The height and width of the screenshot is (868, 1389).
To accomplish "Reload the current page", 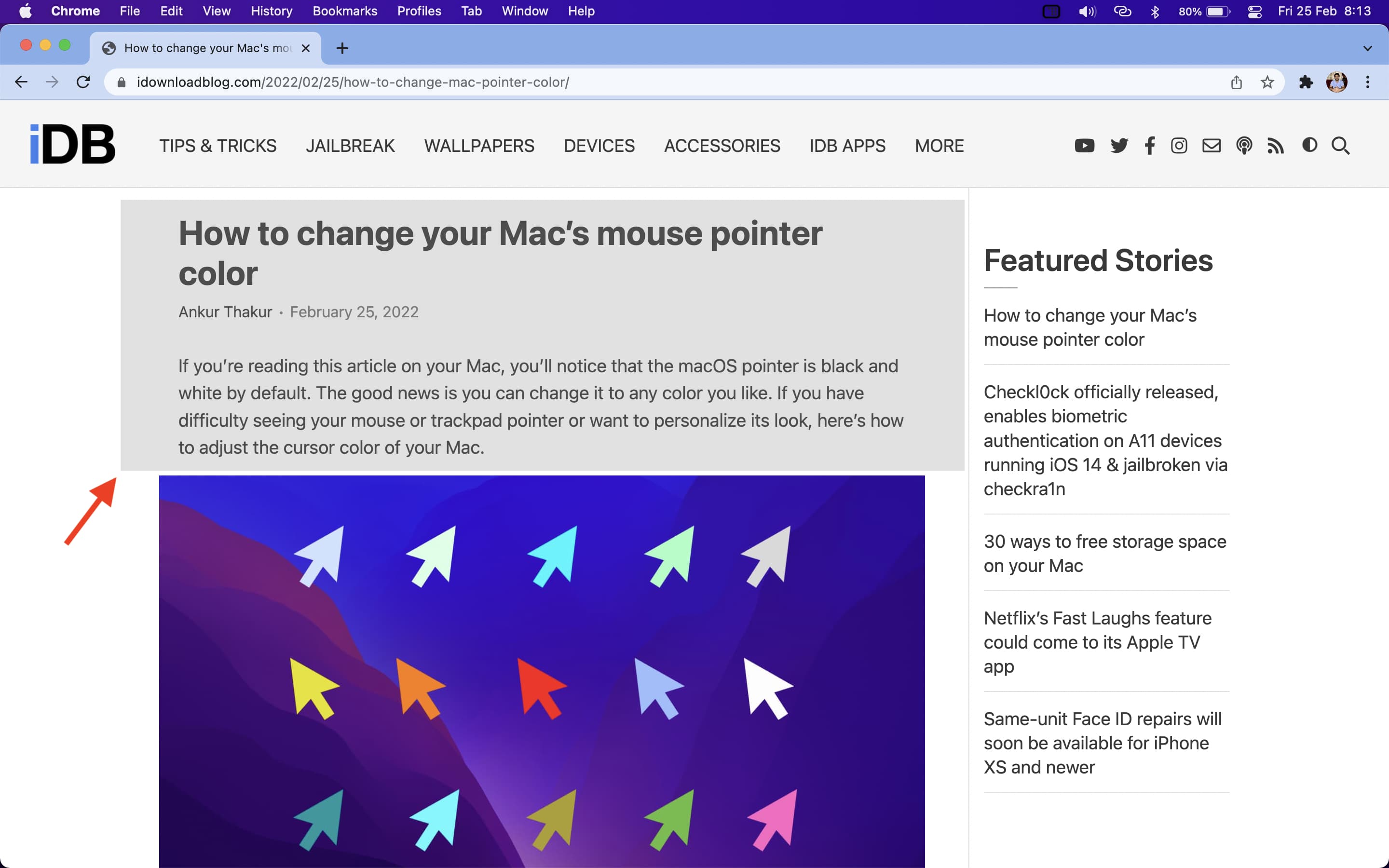I will 83,82.
